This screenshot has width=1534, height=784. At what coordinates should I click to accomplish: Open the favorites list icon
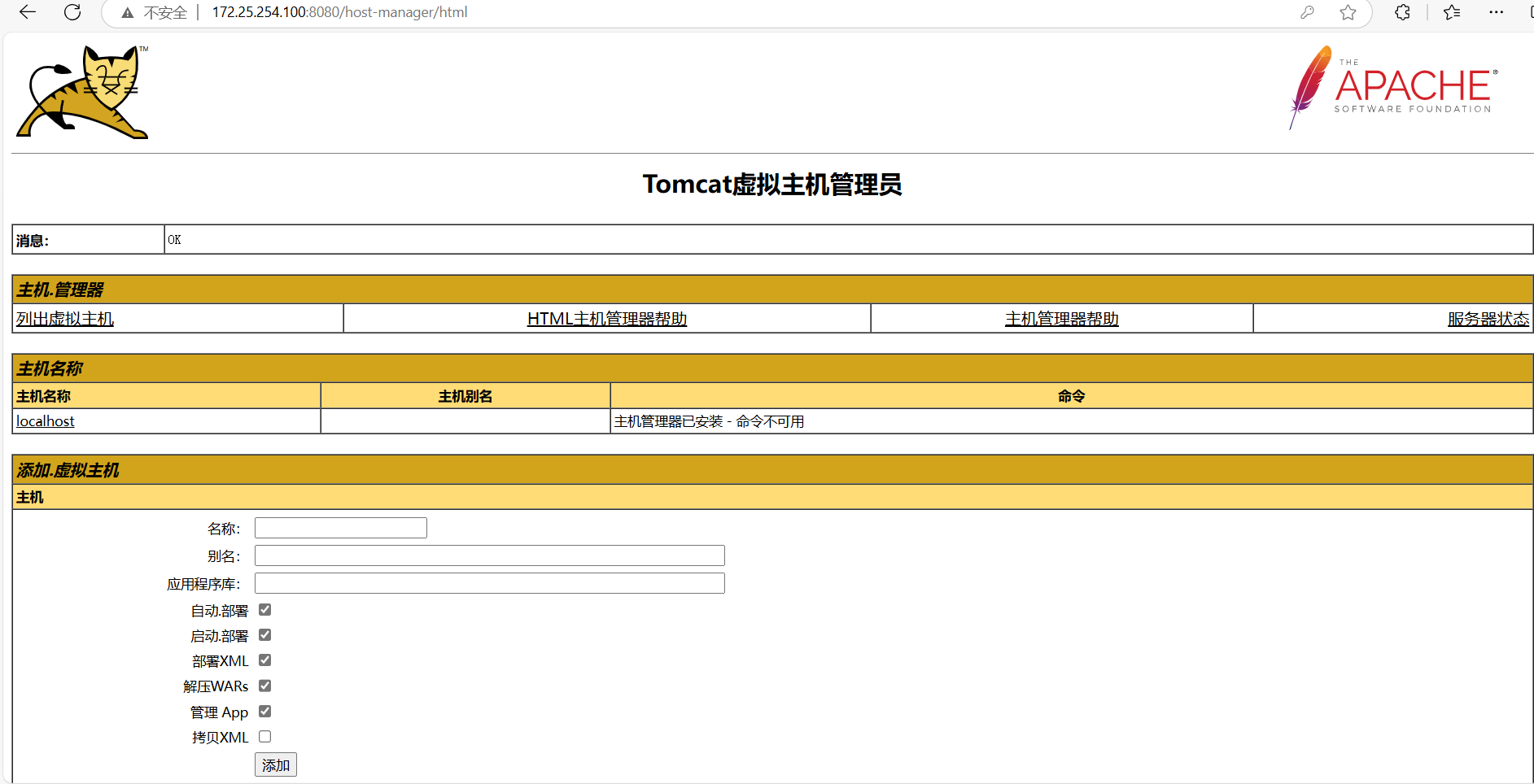1452,12
